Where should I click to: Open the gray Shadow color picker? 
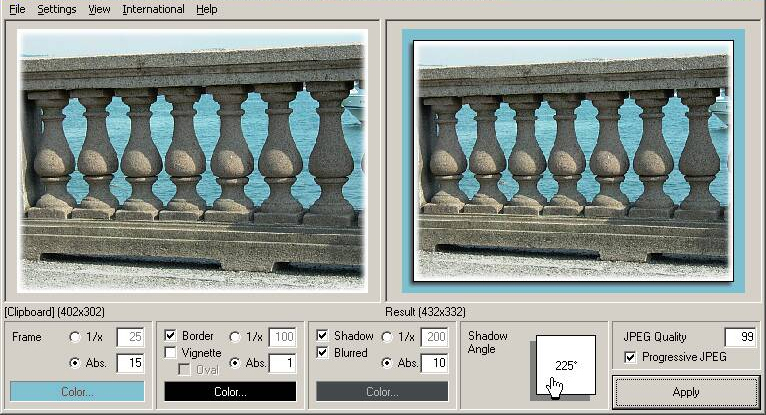pyautogui.click(x=382, y=392)
